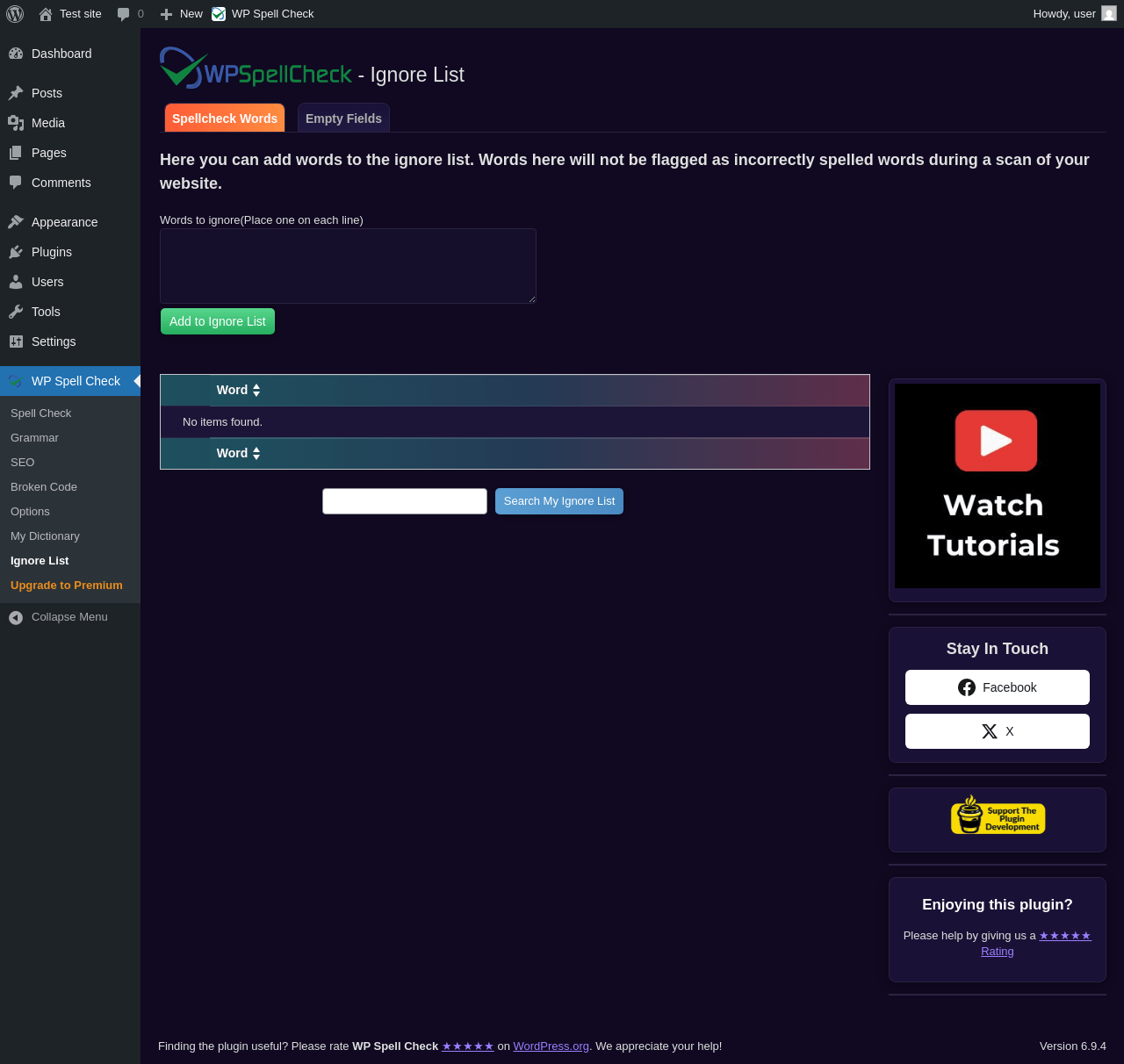The image size is (1124, 1064).
Task: Open Ignore List submenu item
Action: 40,561
